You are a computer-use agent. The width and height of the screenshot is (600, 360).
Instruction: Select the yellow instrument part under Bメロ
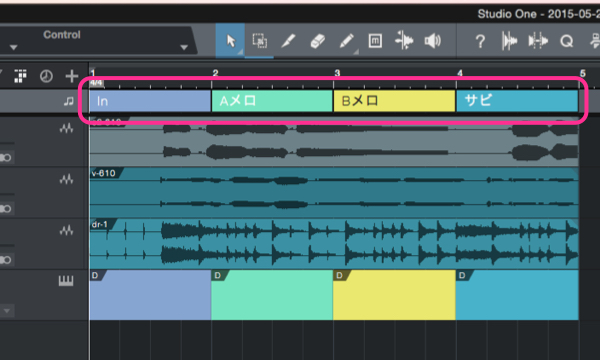tap(394, 295)
